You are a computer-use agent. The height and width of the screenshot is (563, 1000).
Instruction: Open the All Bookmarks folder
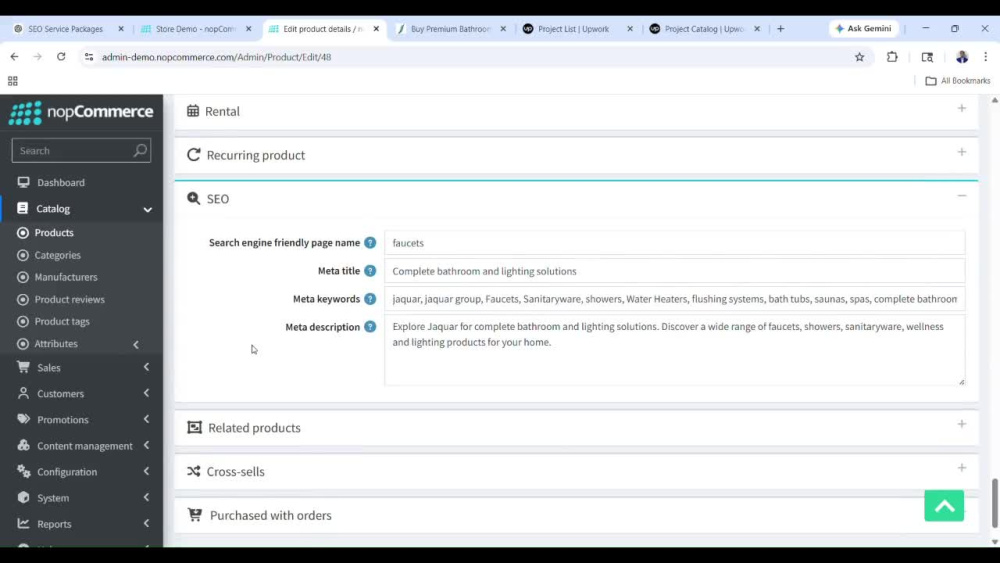(x=958, y=81)
